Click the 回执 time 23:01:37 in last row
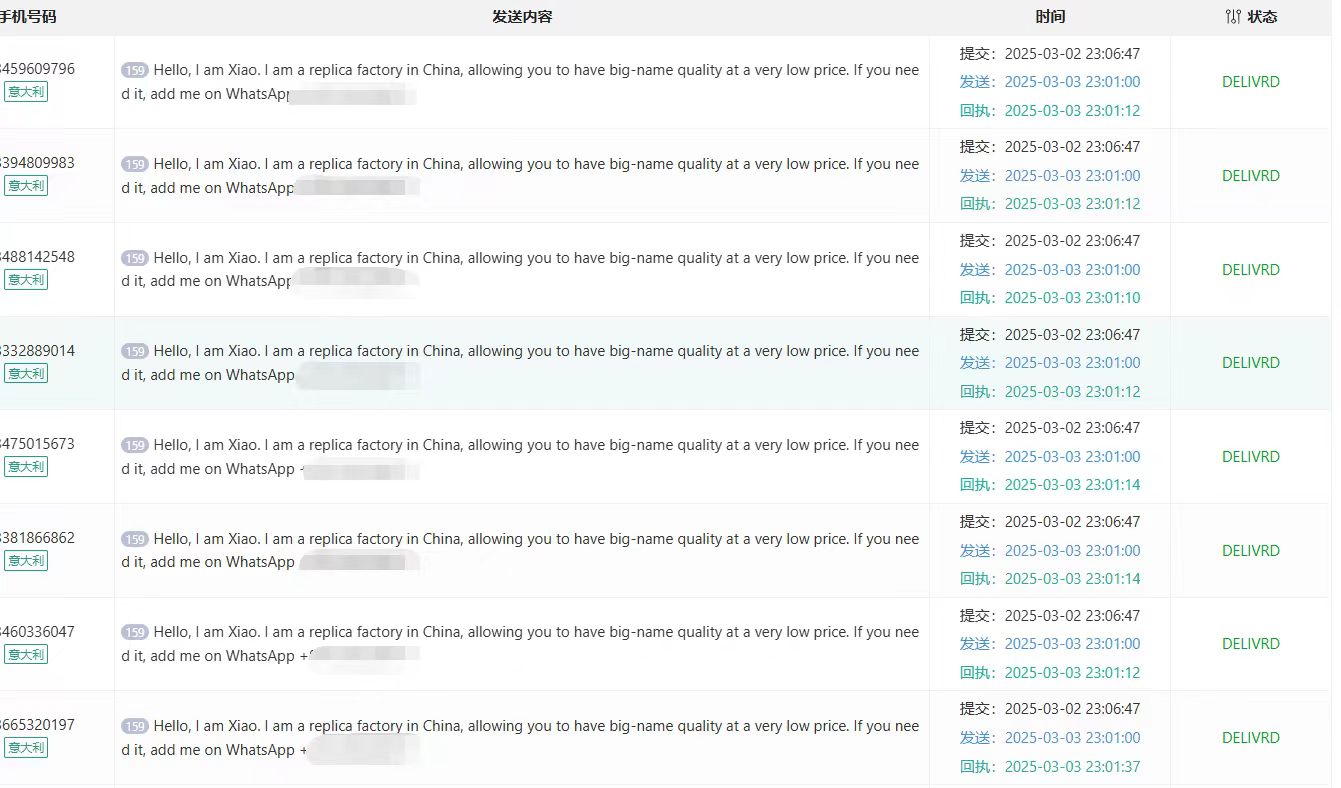1341x788 pixels. click(1072, 767)
